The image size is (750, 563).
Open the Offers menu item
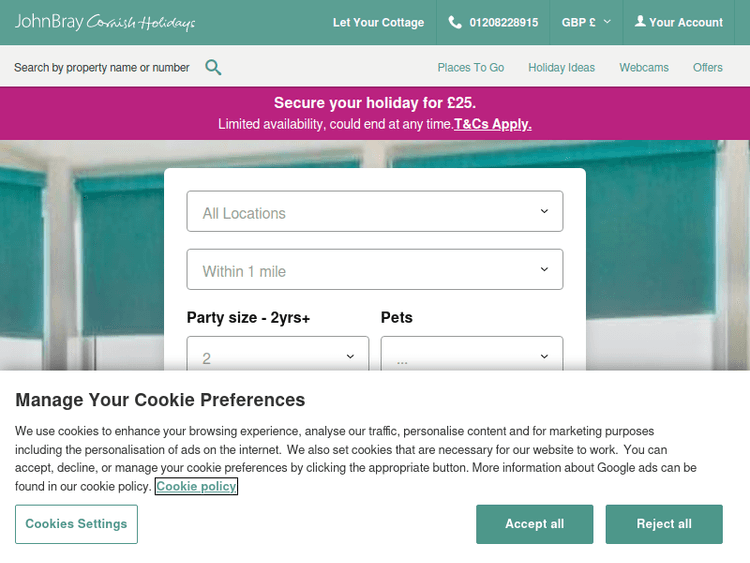point(708,68)
